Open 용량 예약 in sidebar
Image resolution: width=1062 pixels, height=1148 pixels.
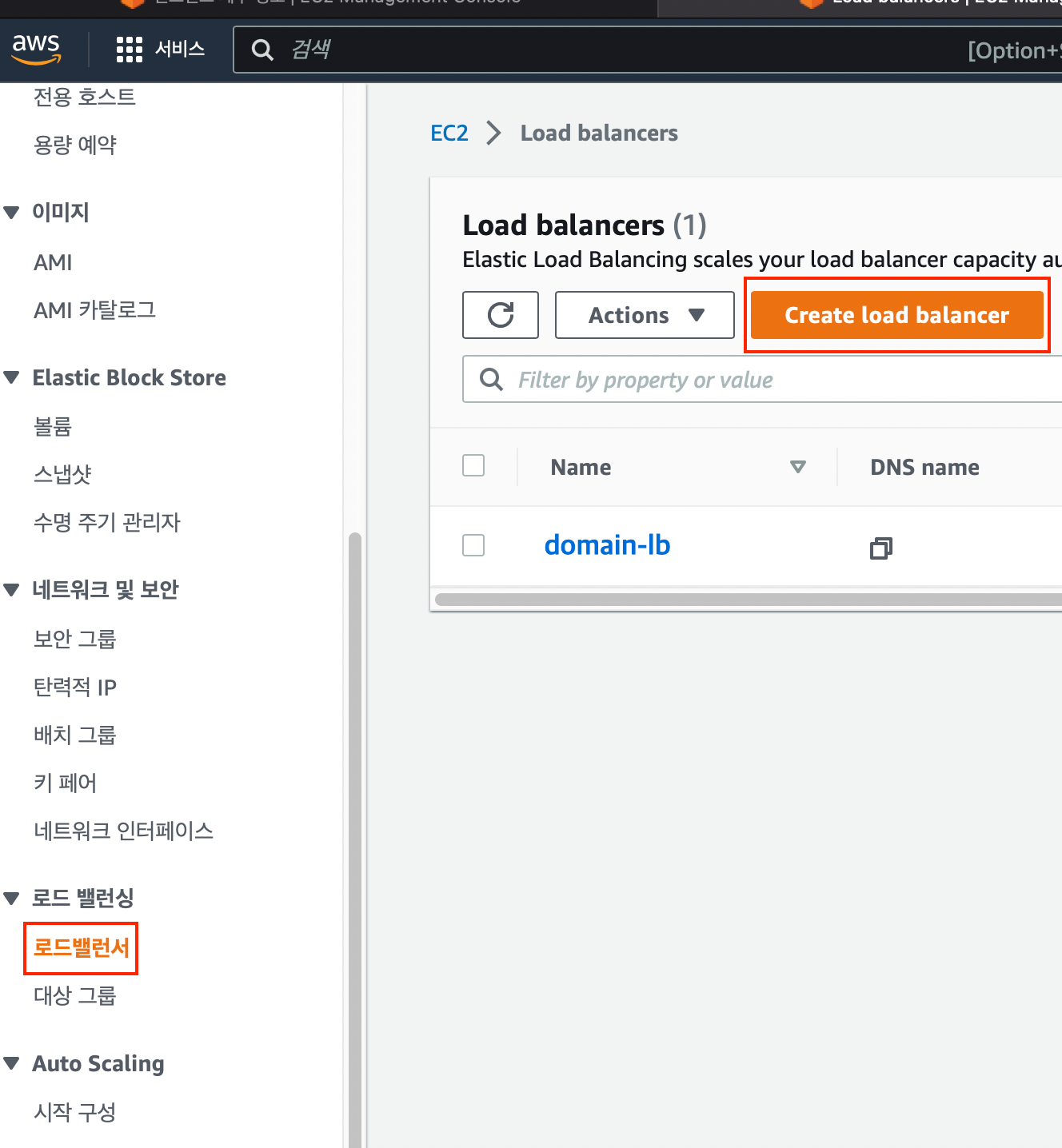75,145
